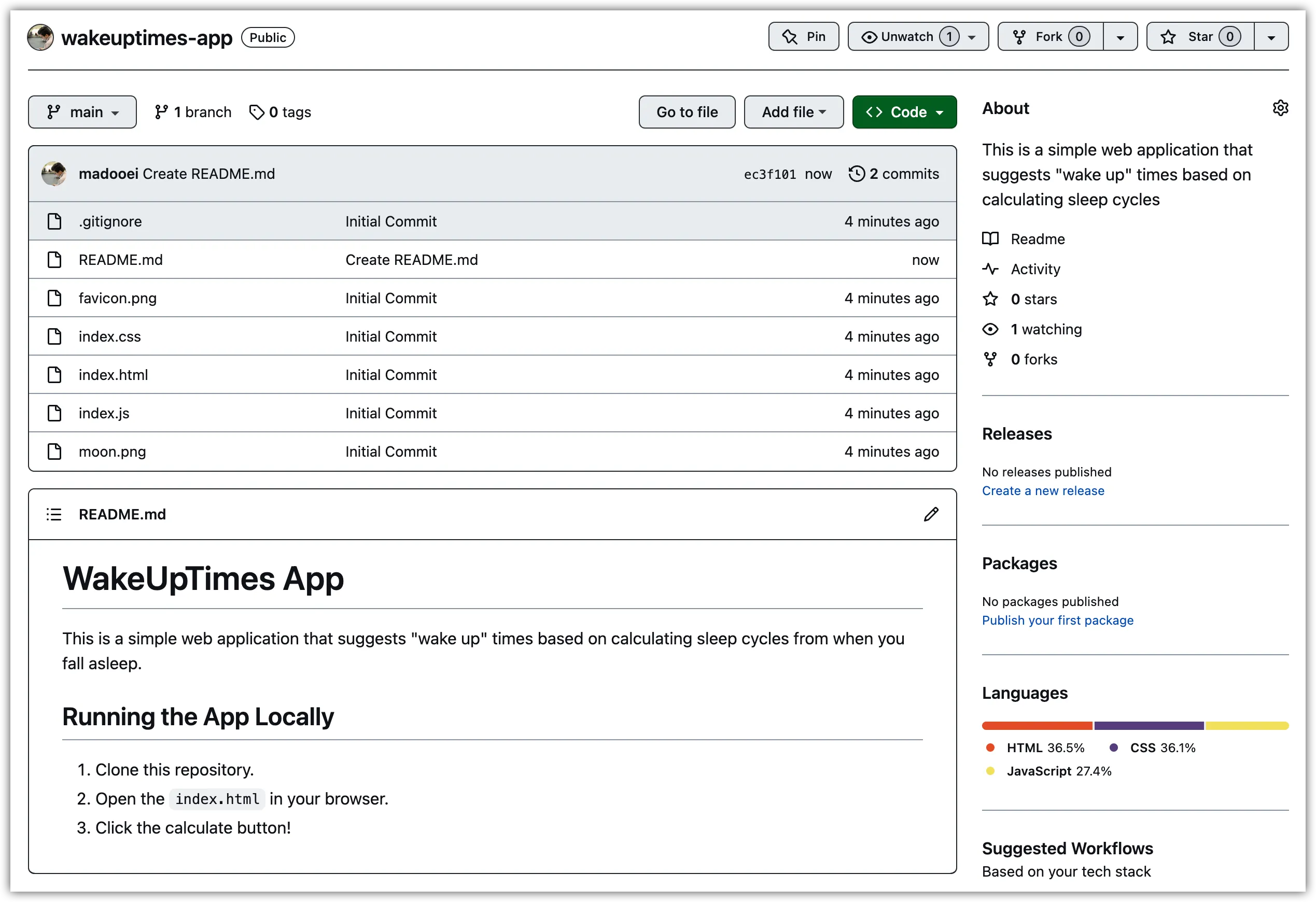Open the README outline list icon

(x=54, y=515)
